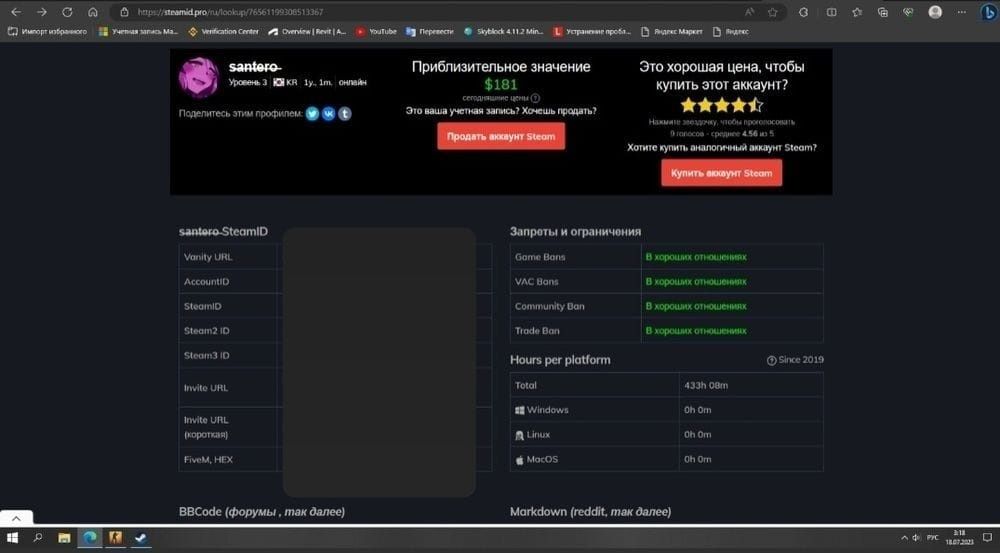Screen dimensions: 1000x553
Task: Click the site lock icon in address bar
Action: [124, 12]
